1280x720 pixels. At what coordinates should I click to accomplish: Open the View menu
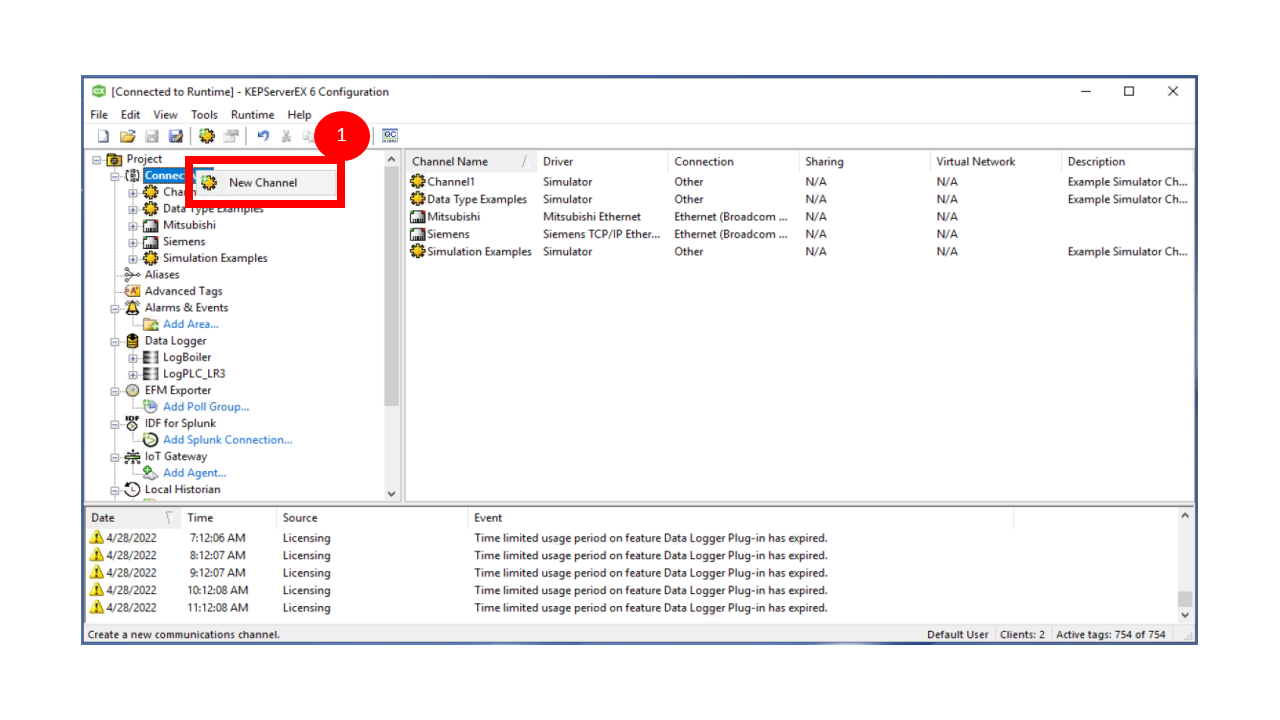pyautogui.click(x=166, y=115)
